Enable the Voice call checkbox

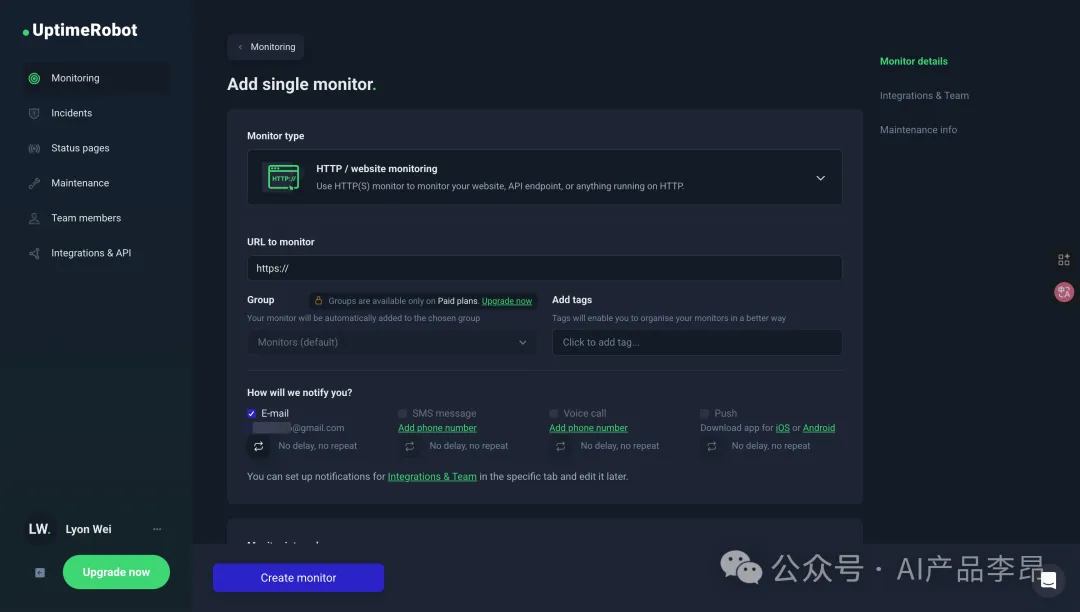click(x=554, y=413)
